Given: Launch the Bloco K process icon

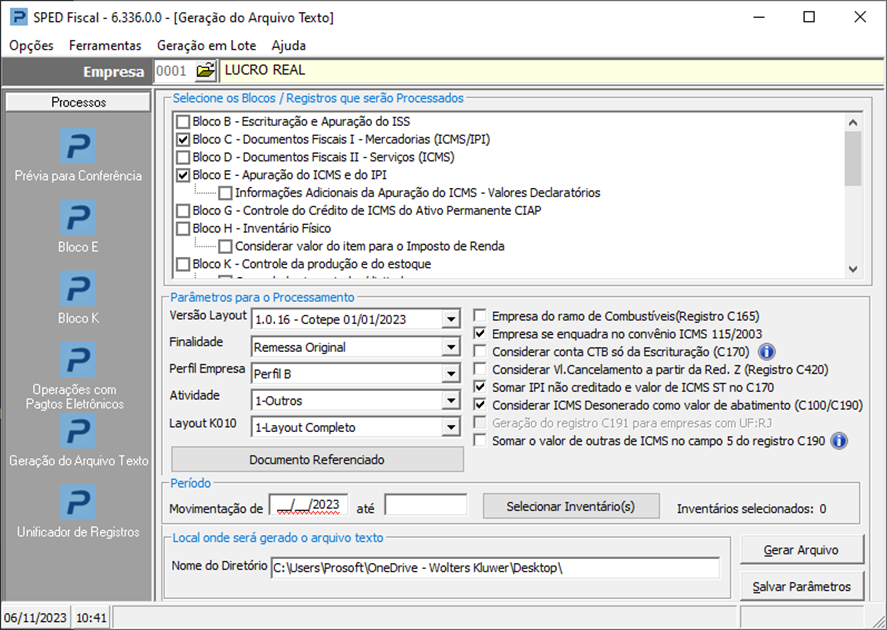Looking at the screenshot, I should [78, 288].
